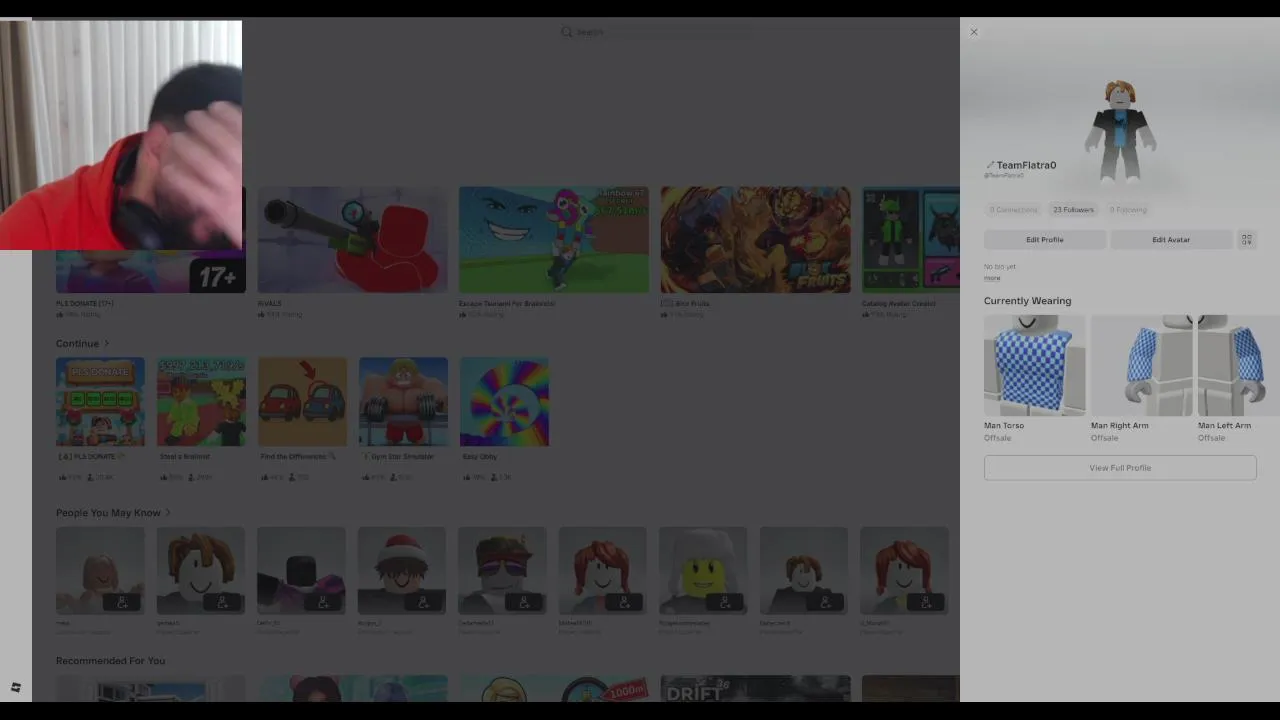
Task: Open the Man Left Arm item thumbnail
Action: (1238, 365)
